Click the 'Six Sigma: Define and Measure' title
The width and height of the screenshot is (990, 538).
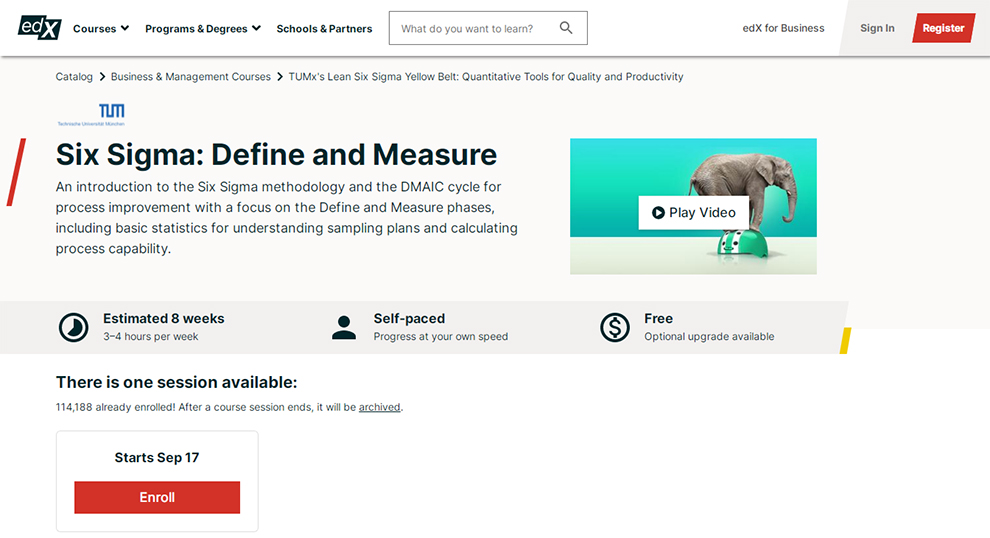(277, 155)
